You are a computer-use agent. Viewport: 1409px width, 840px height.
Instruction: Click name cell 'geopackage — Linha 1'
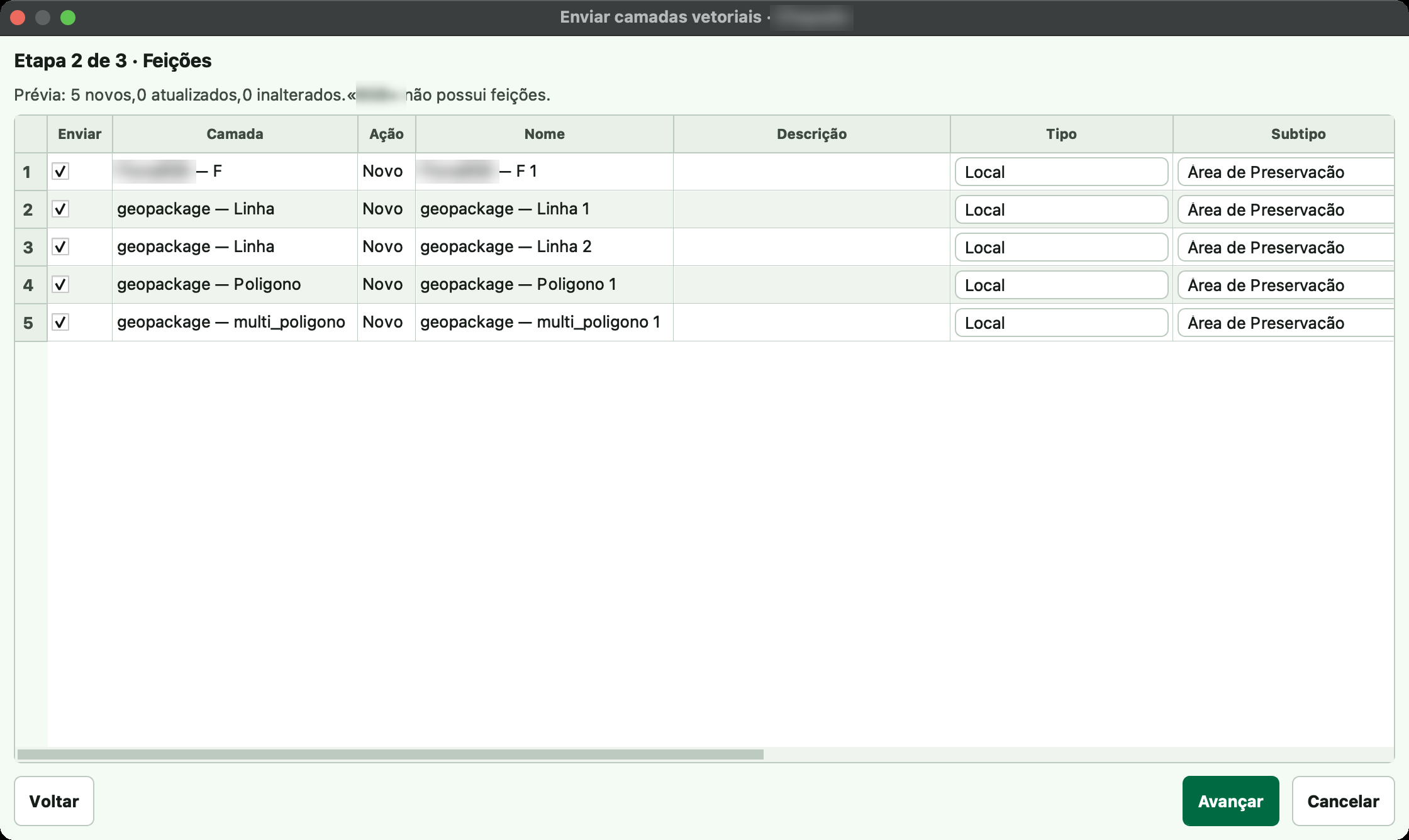point(545,209)
